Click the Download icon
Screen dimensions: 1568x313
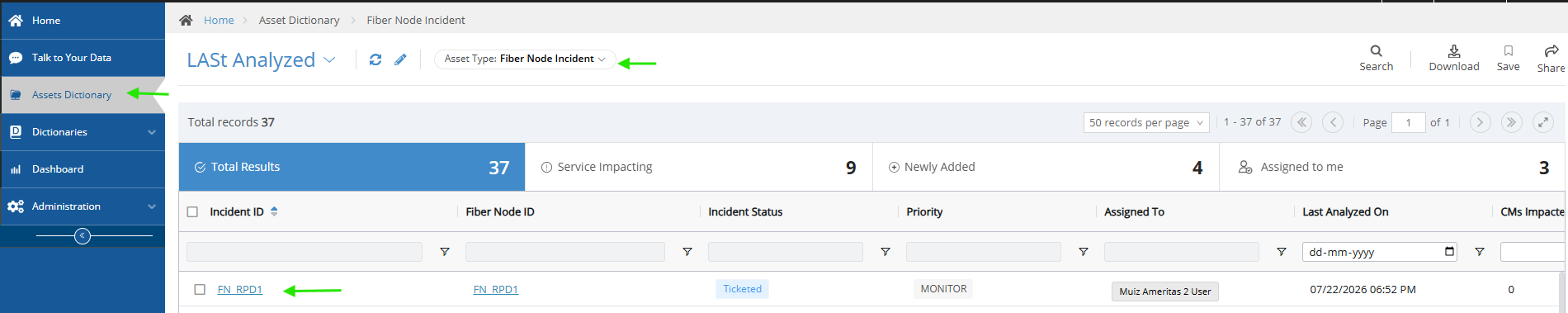click(x=1454, y=51)
